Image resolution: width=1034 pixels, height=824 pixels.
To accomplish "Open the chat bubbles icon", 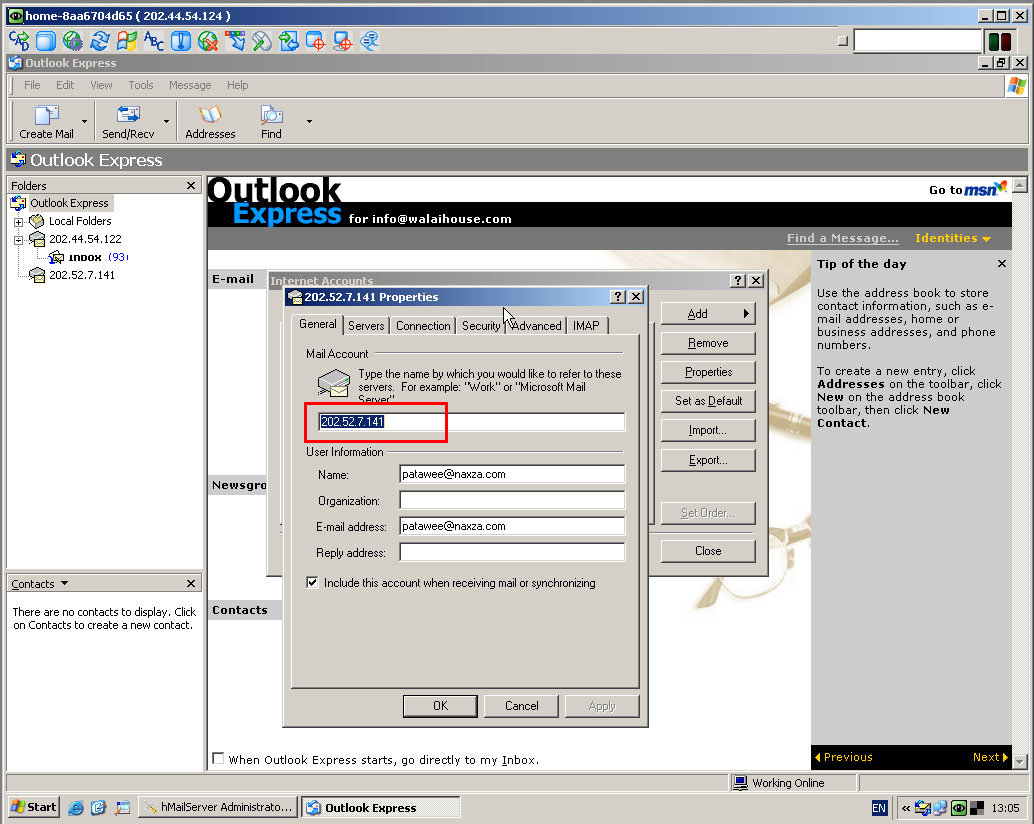I will click(x=370, y=41).
